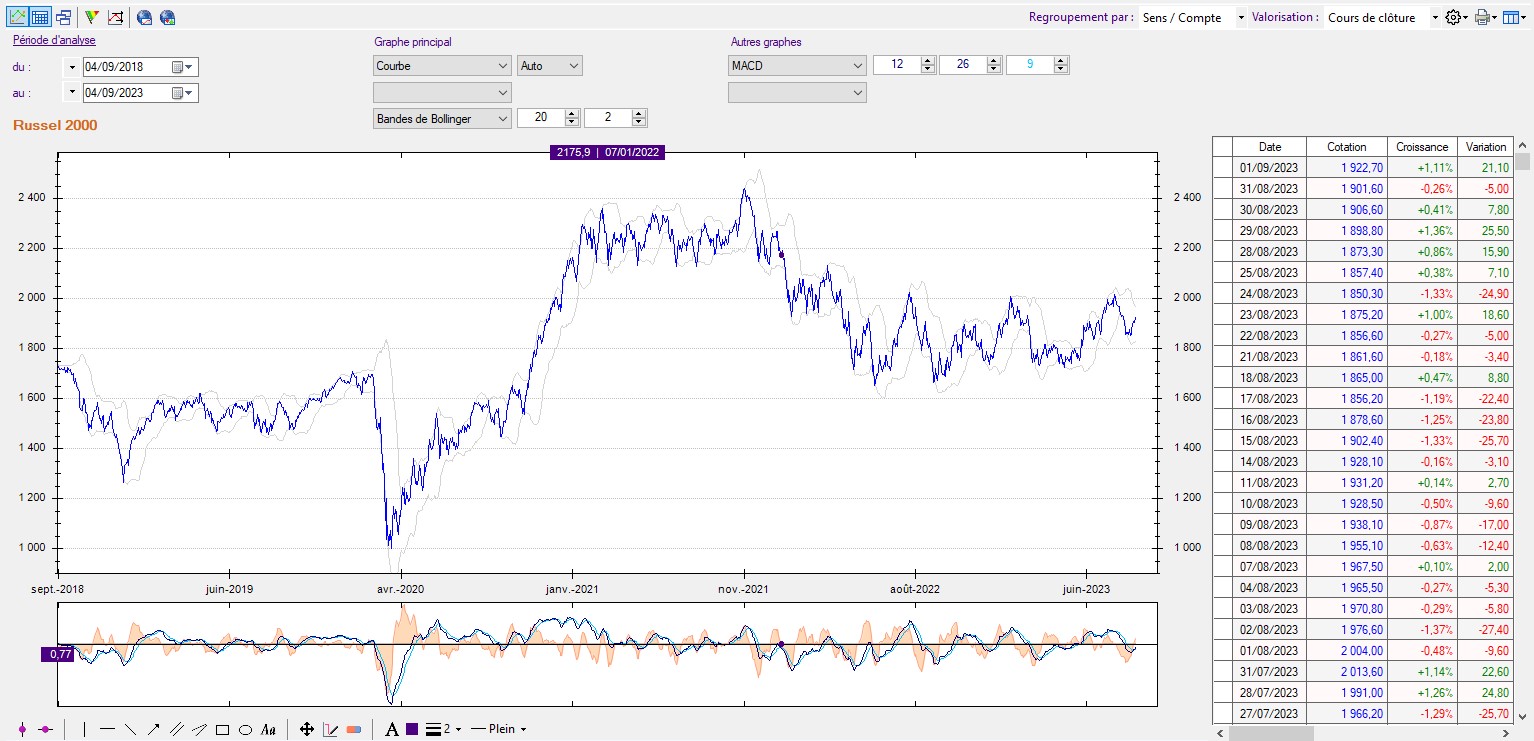Open the line thickness 2 dropdown
Viewport: 1534px width, 741px height.
coord(444,729)
